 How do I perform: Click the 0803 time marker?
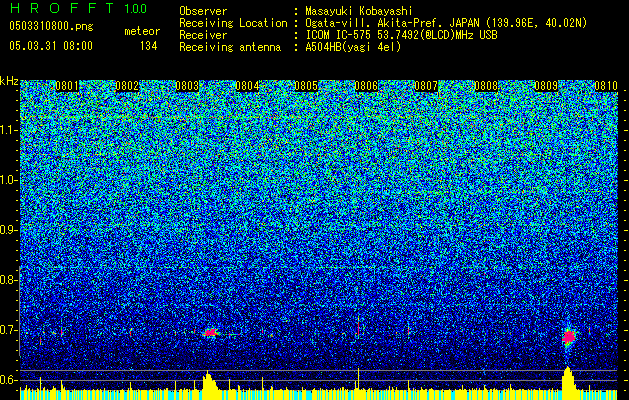coord(187,86)
